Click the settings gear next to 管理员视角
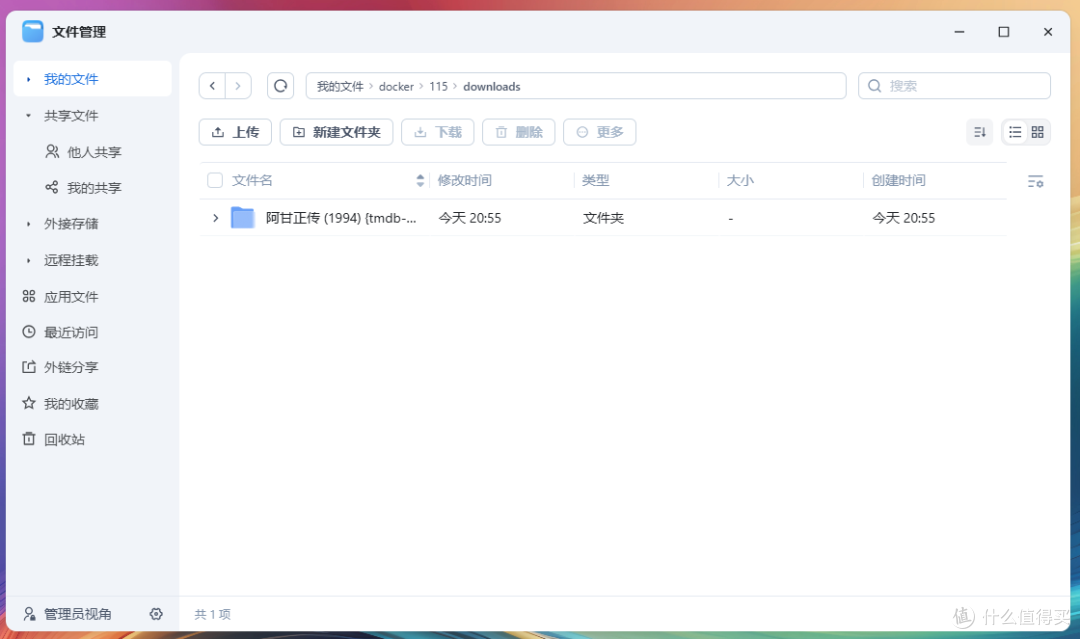Image resolution: width=1080 pixels, height=639 pixels. click(156, 614)
